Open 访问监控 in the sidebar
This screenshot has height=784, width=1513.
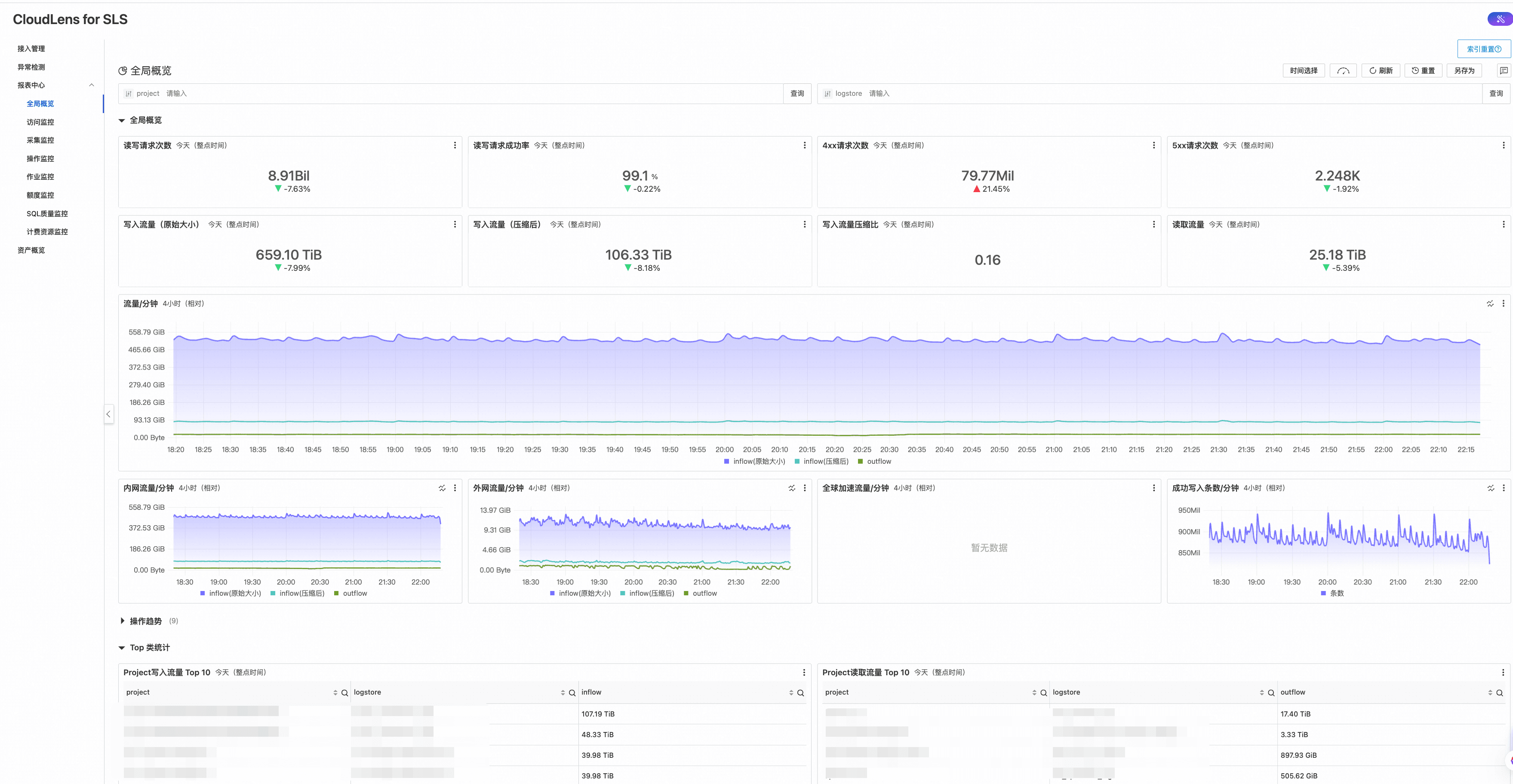point(40,122)
